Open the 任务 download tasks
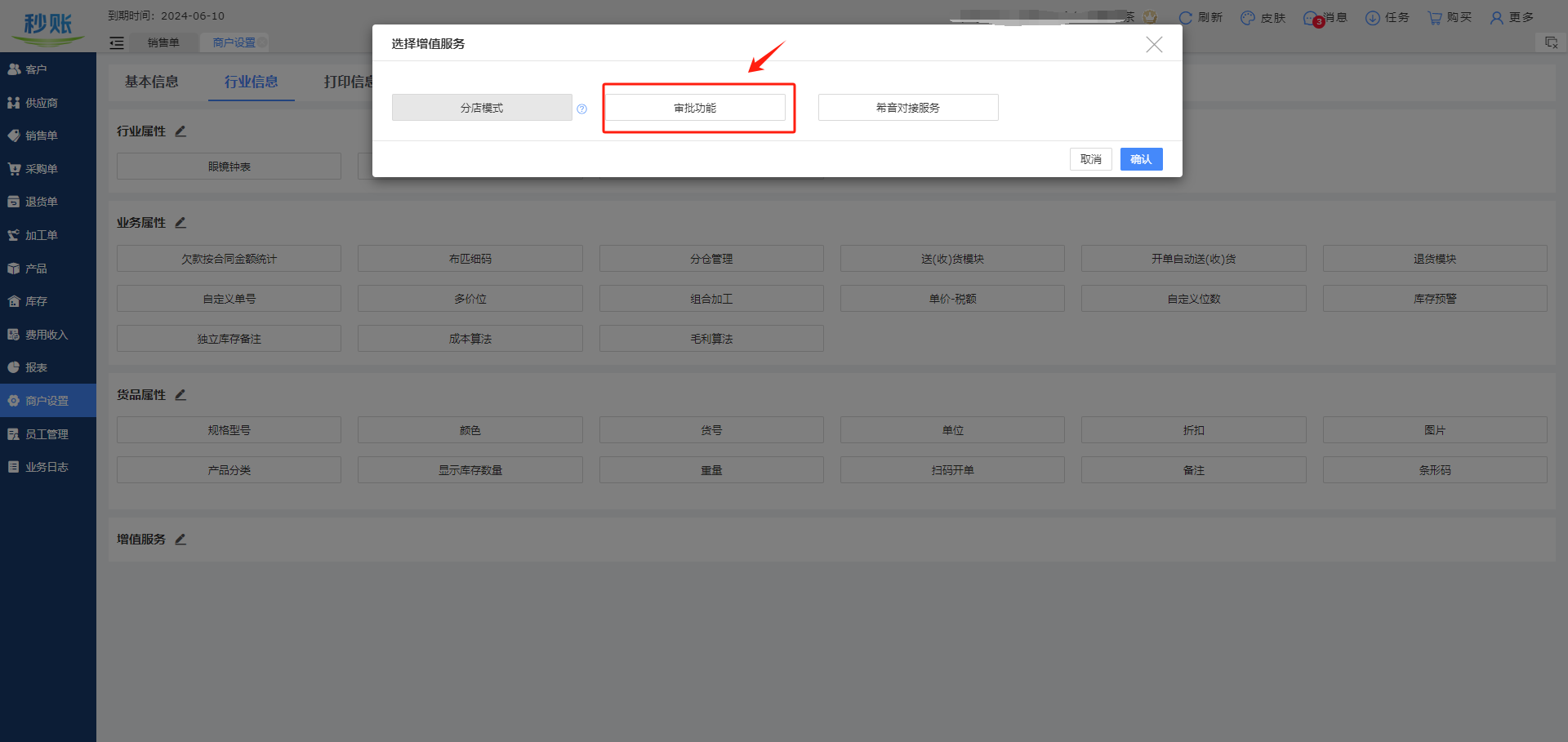The height and width of the screenshot is (742, 1568). click(1387, 17)
